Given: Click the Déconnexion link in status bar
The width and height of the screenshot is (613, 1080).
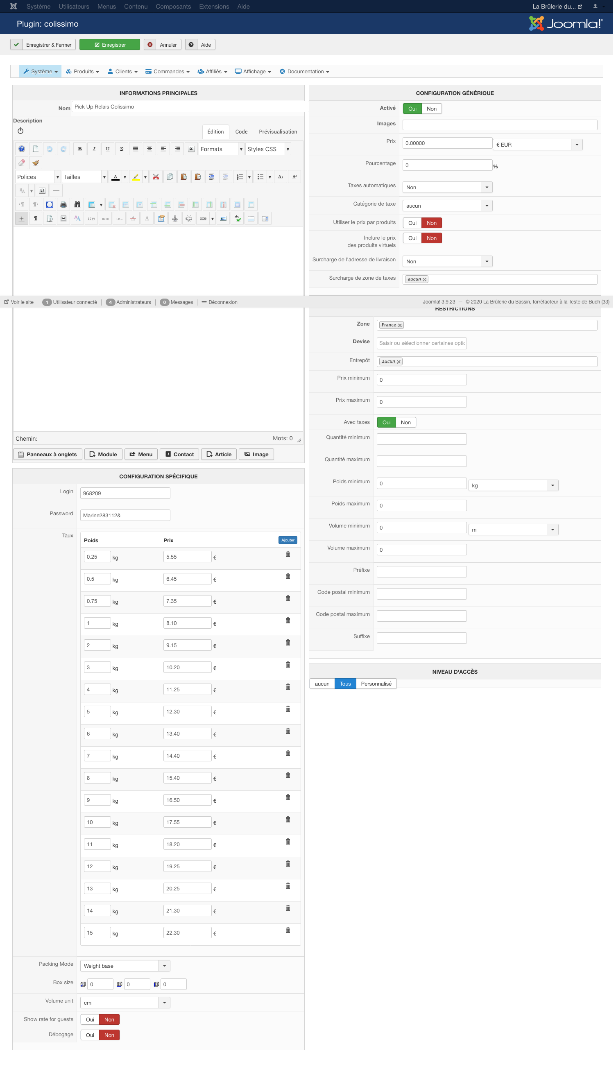Looking at the screenshot, I should [x=219, y=302].
